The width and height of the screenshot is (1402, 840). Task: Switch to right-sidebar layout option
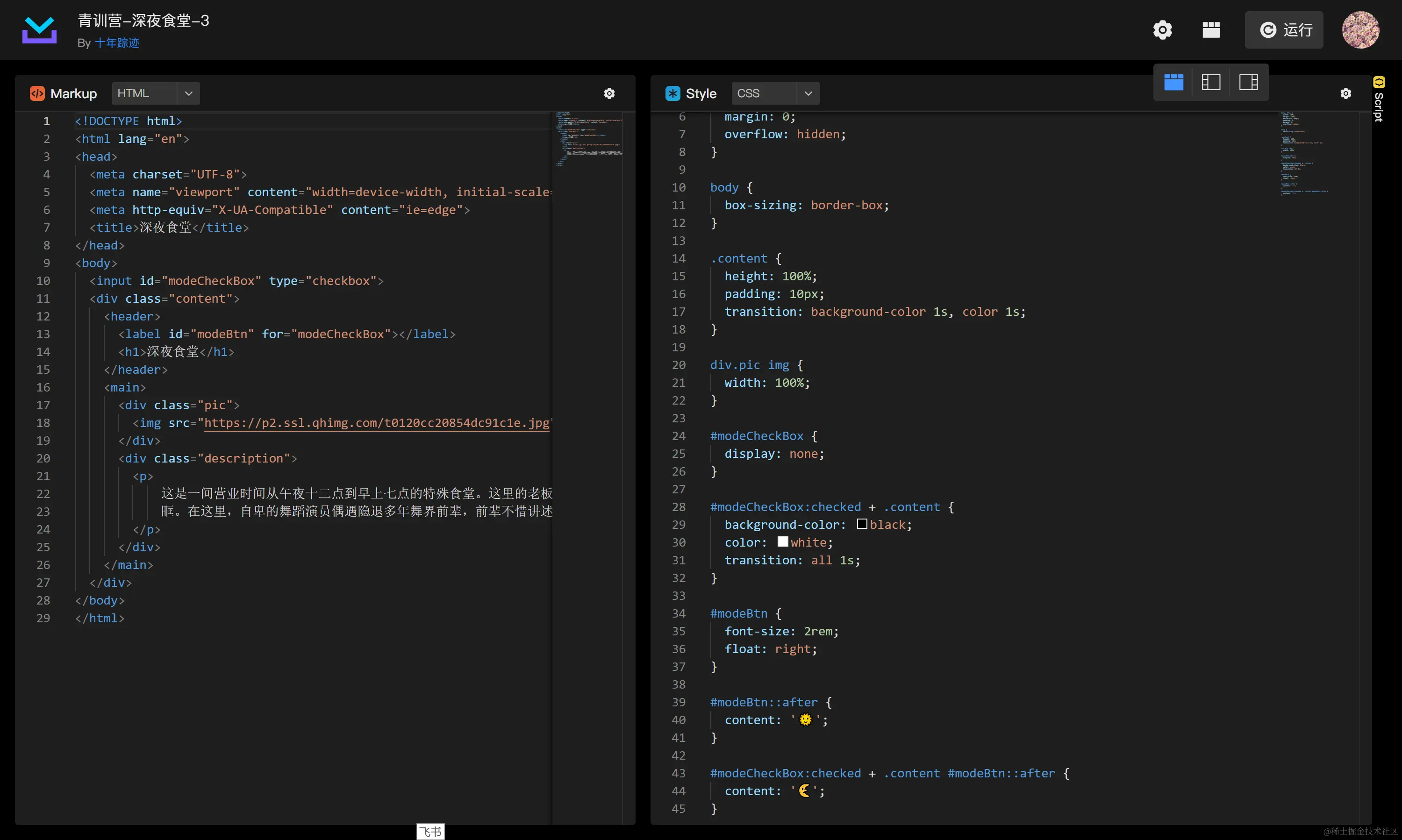1249,83
